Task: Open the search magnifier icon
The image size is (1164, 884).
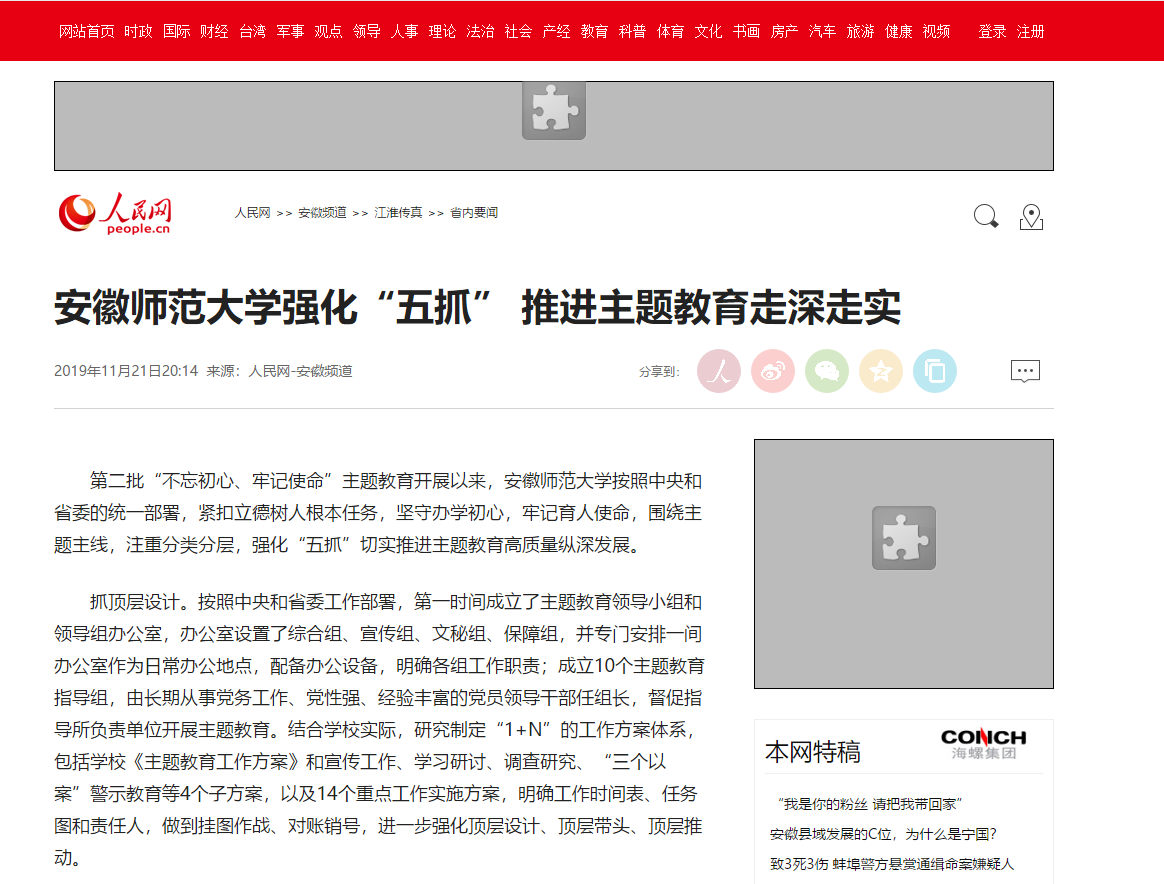Action: click(986, 216)
